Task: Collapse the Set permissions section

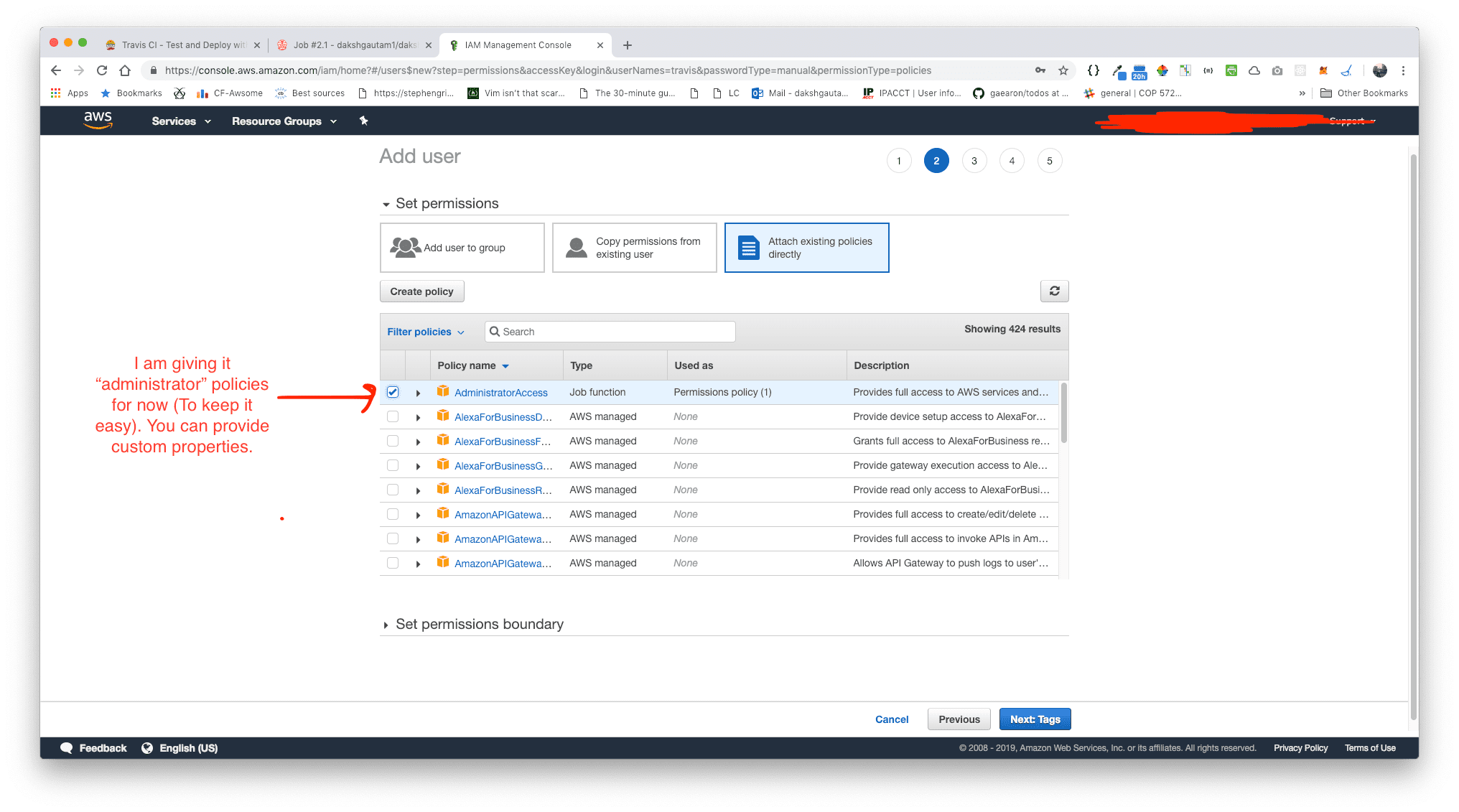Action: [386, 204]
